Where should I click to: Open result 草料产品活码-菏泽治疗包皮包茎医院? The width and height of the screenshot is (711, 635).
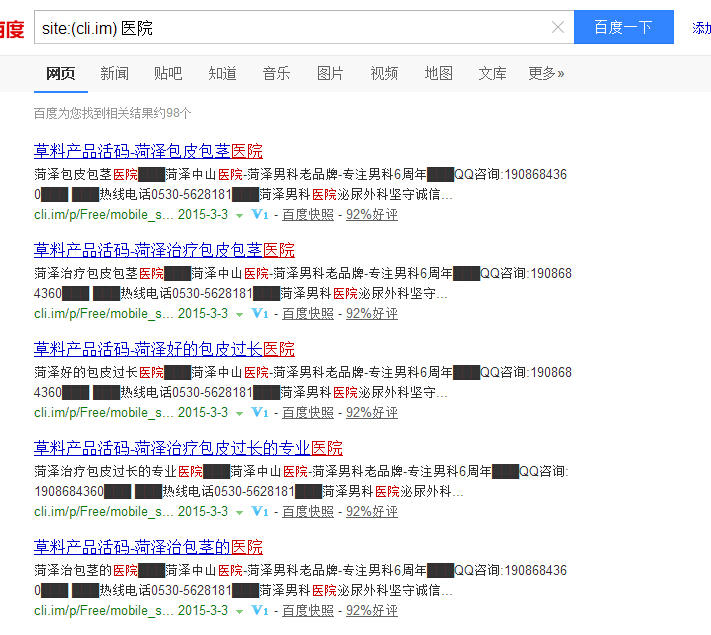164,249
